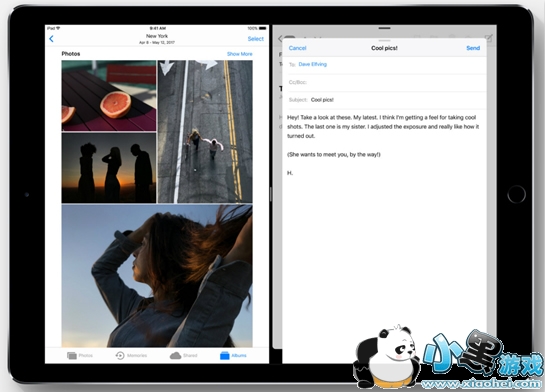545x392 pixels.
Task: Click the "(She wants to meet you, by the way!)" line
Action: [x=334, y=154]
